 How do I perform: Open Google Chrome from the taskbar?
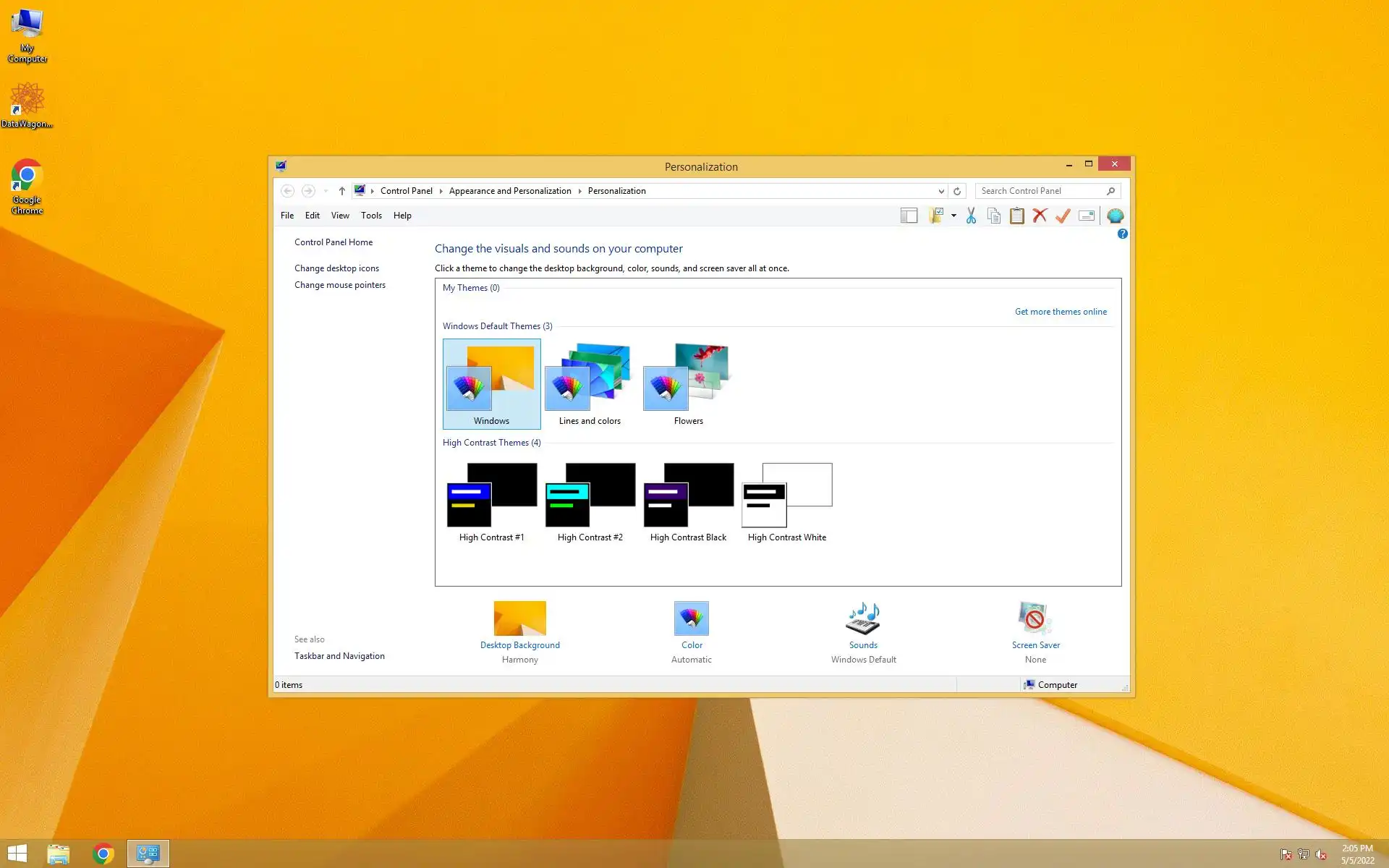tap(103, 854)
